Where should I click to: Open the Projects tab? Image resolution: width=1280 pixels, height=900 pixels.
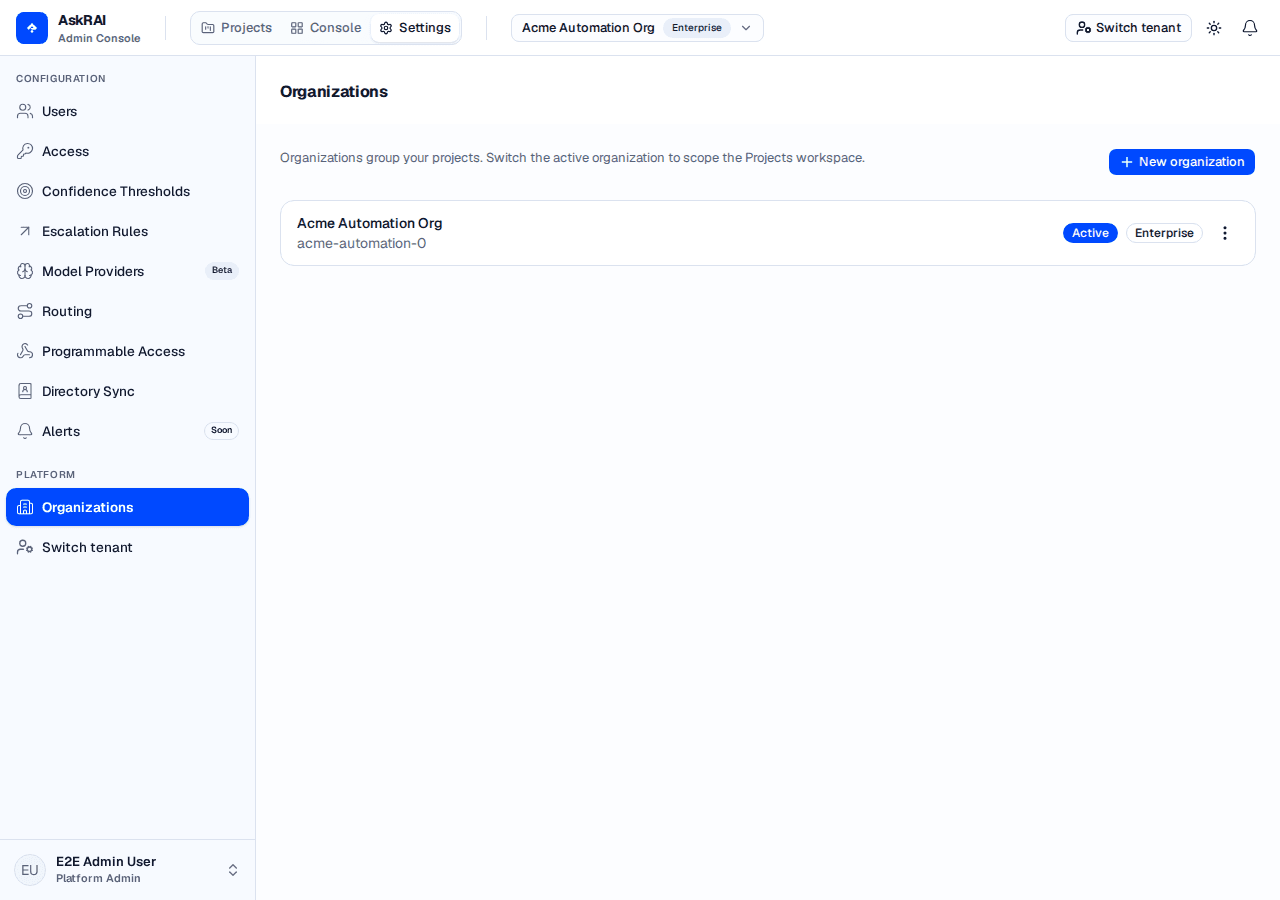[x=236, y=28]
